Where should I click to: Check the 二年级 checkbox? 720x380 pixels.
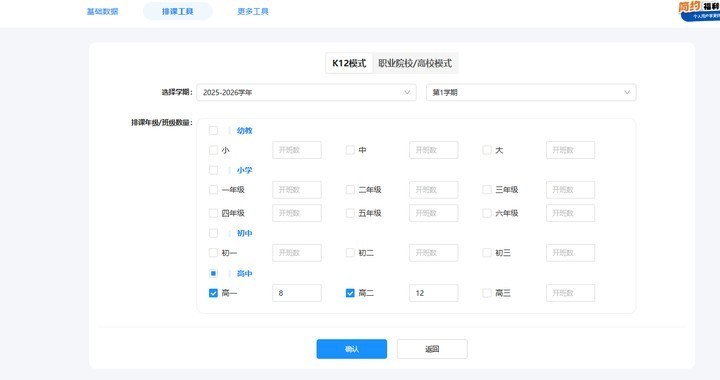[x=350, y=190]
